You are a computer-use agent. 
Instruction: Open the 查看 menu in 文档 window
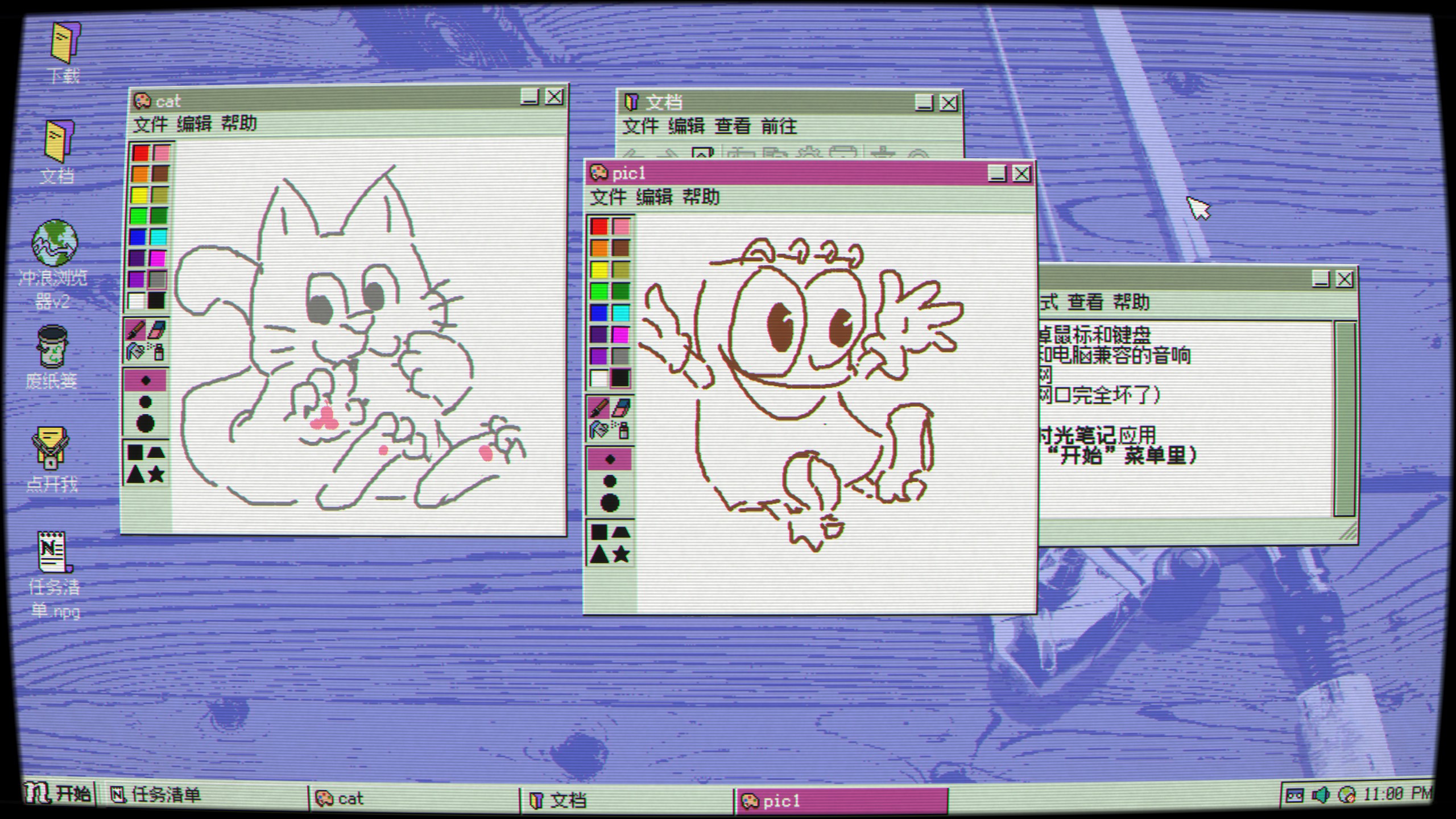tap(733, 126)
